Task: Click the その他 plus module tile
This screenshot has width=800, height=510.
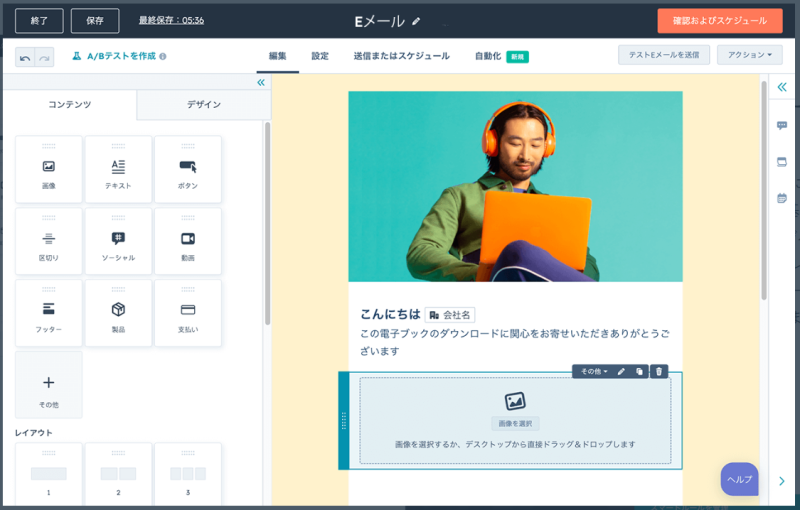Action: [48, 385]
